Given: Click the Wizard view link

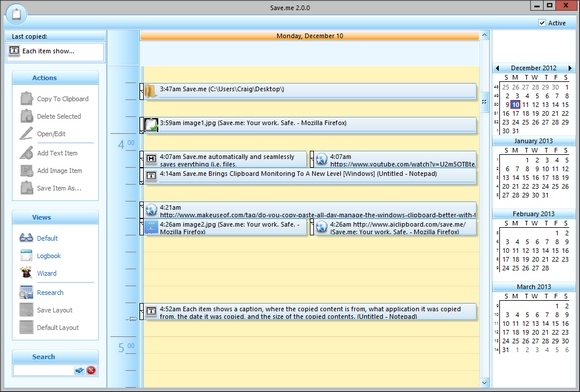Looking at the screenshot, I should 47,273.
